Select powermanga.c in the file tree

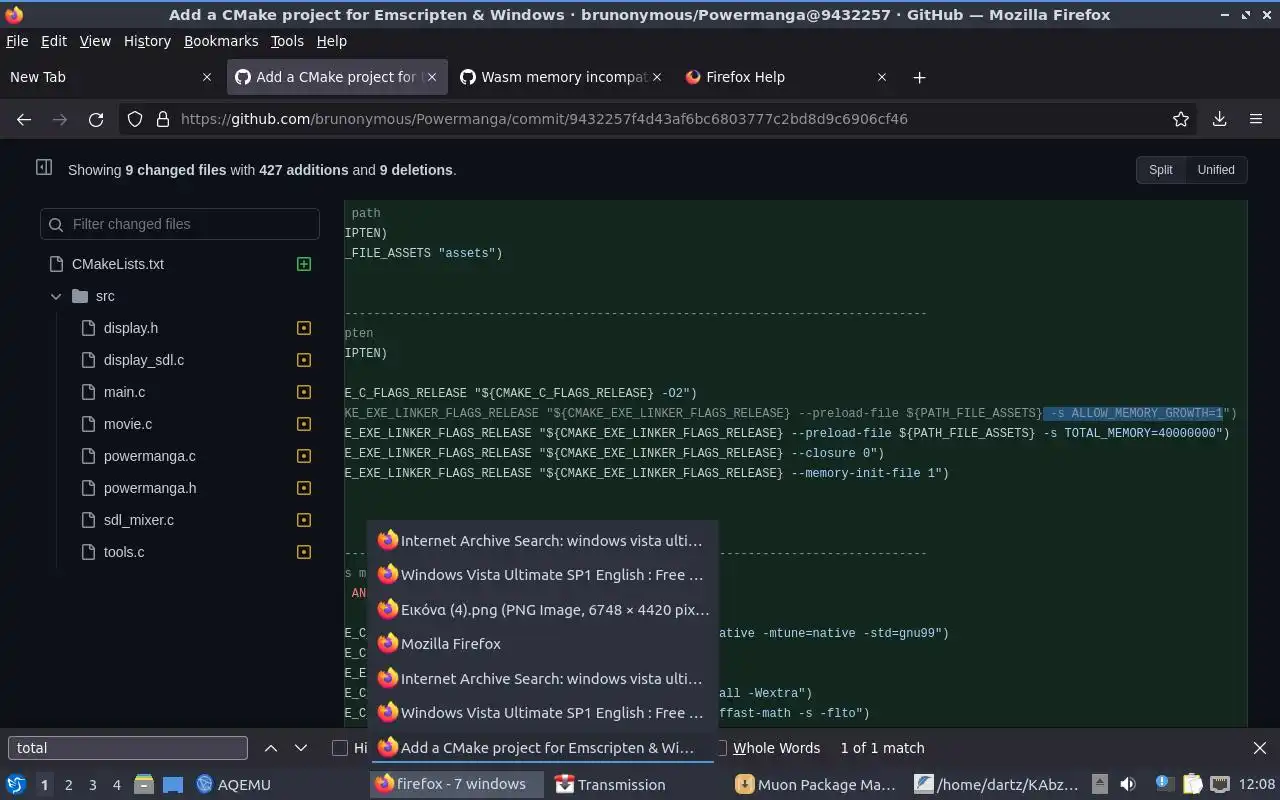[150, 456]
